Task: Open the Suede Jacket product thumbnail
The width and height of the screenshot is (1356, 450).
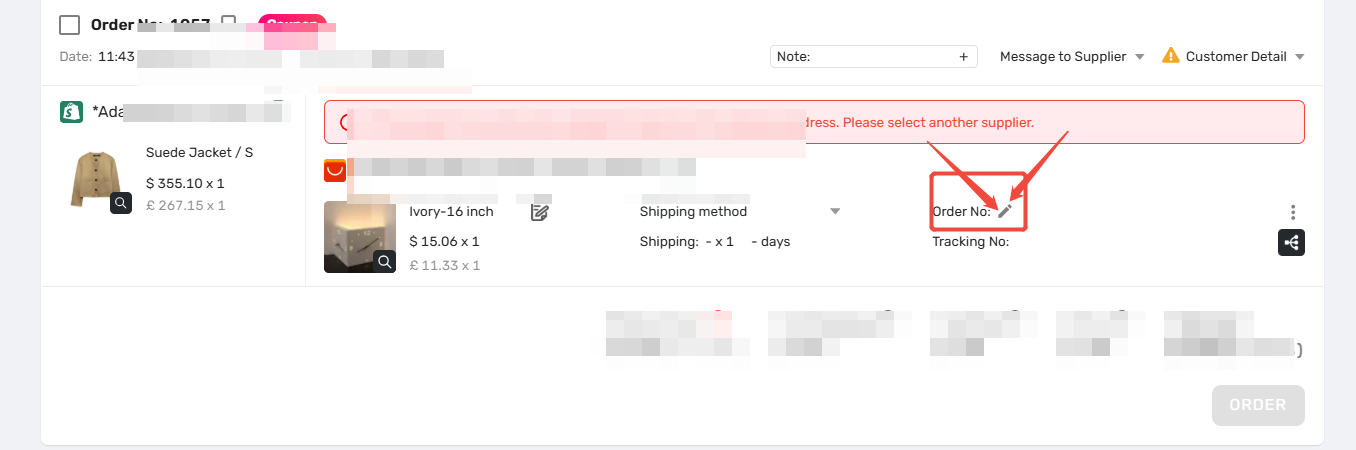Action: point(96,180)
